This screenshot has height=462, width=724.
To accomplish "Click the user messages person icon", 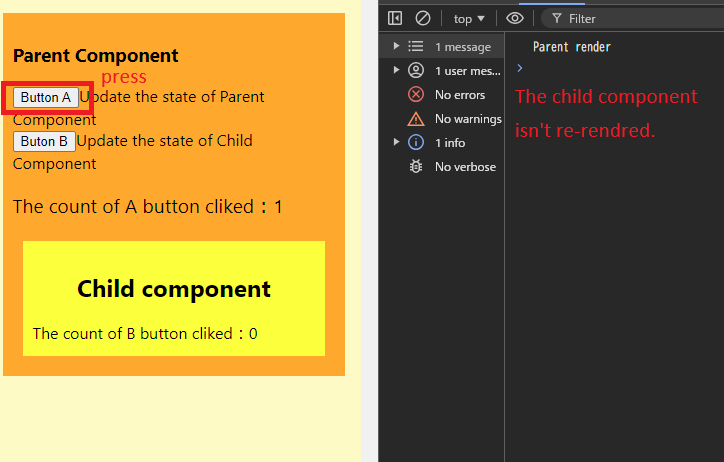I will (x=416, y=71).
